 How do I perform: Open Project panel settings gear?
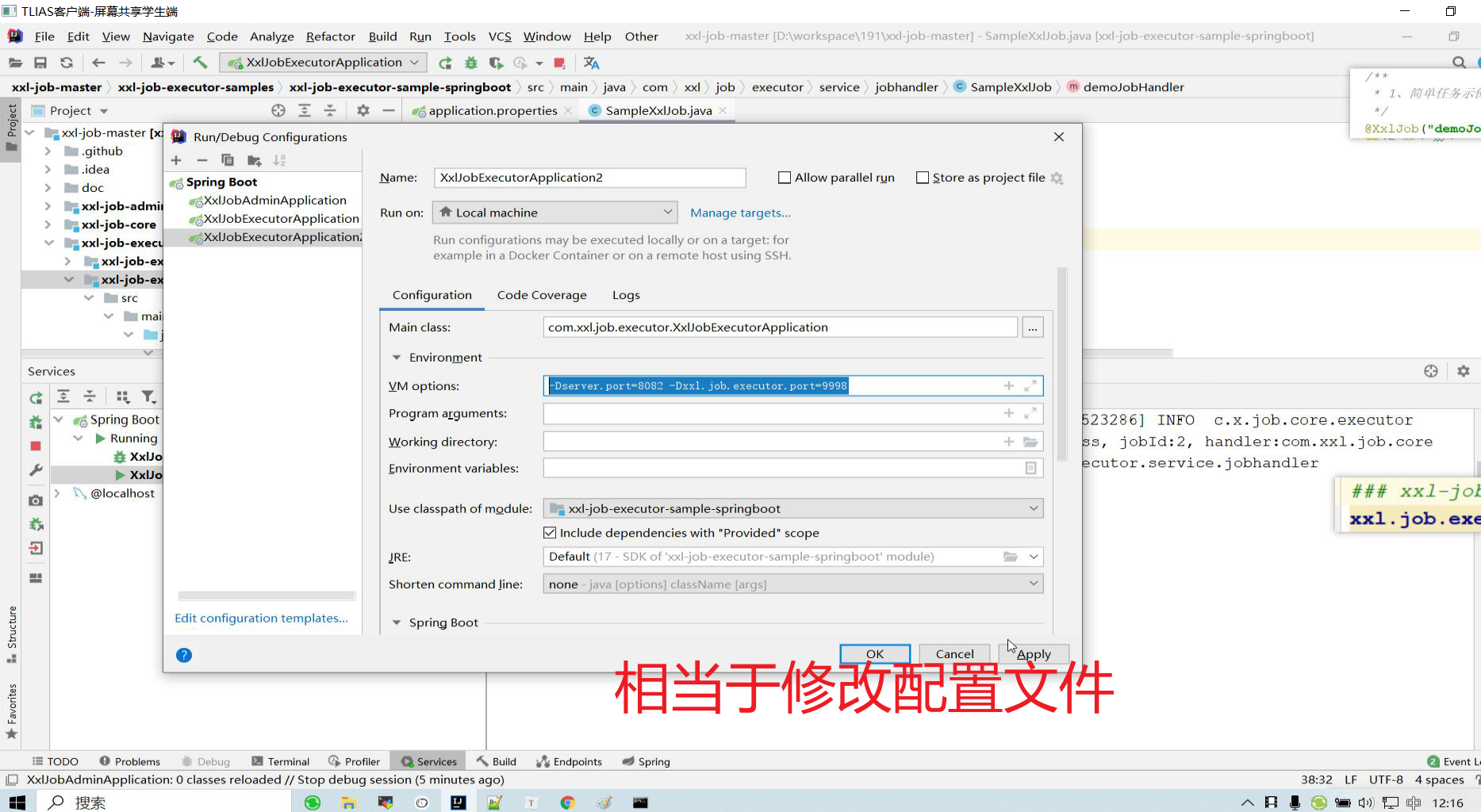click(363, 111)
